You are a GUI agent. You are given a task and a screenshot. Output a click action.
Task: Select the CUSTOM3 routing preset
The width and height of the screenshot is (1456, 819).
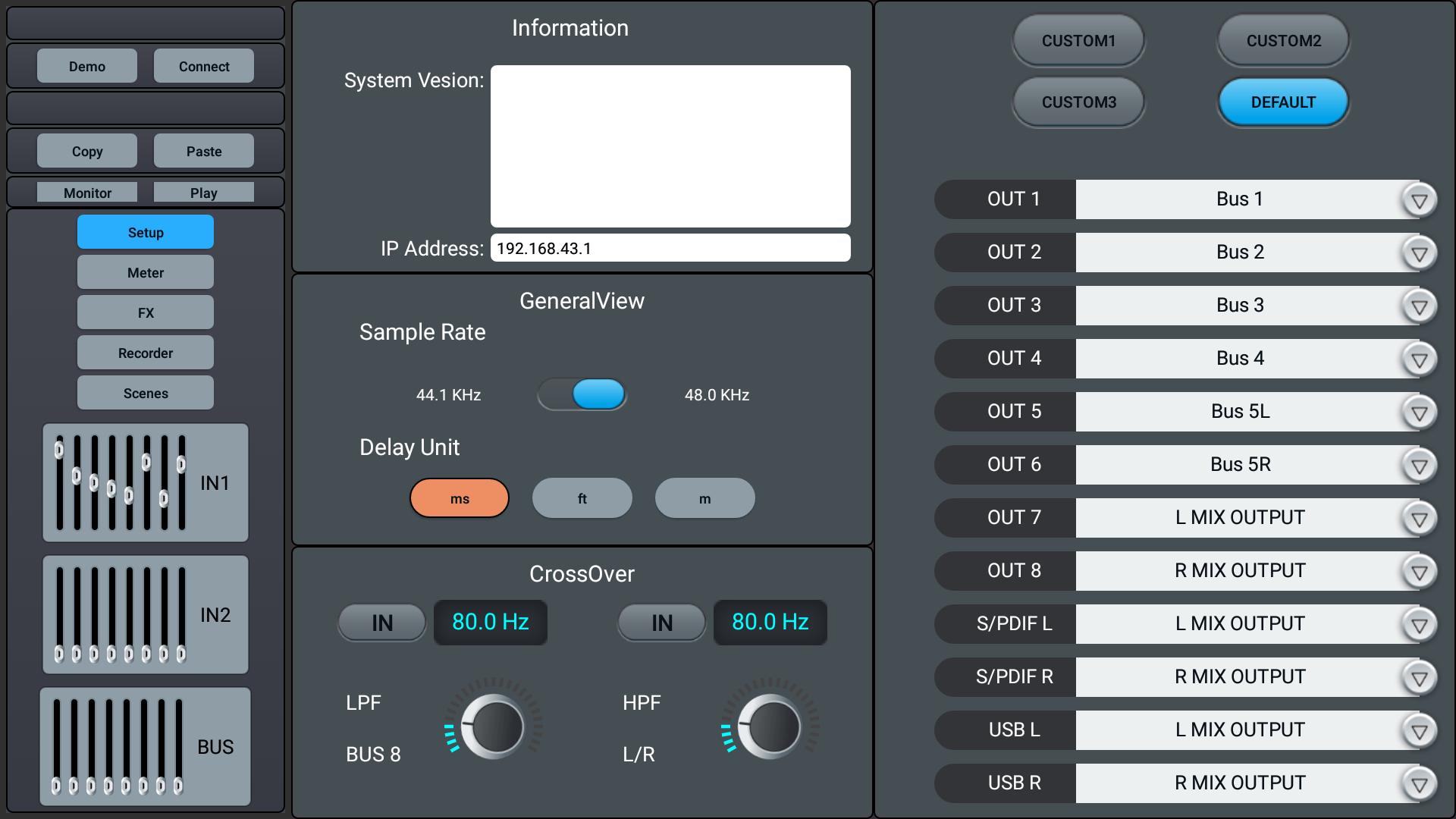pyautogui.click(x=1078, y=102)
